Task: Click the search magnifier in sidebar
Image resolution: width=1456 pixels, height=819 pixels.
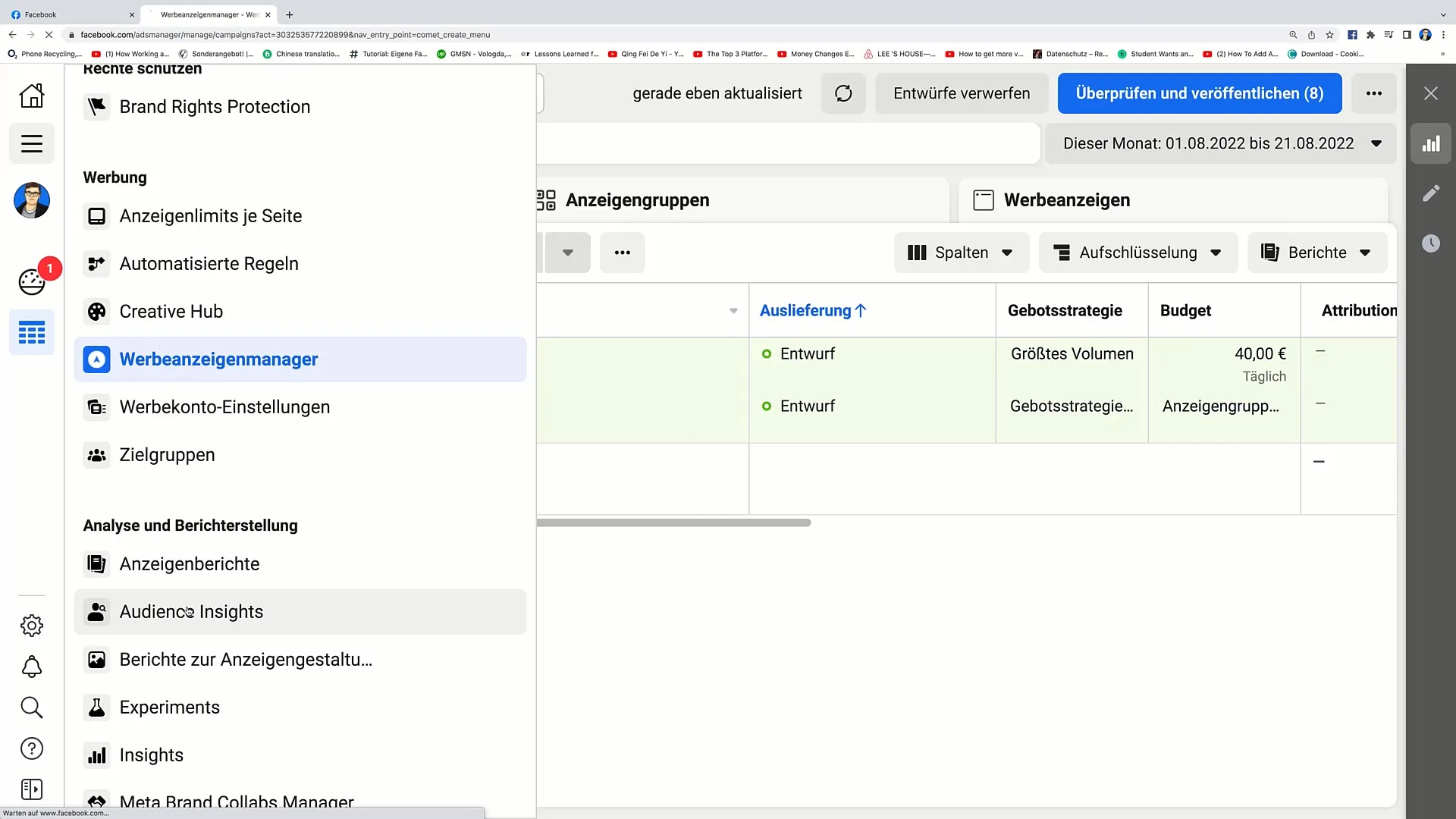Action: click(x=32, y=708)
